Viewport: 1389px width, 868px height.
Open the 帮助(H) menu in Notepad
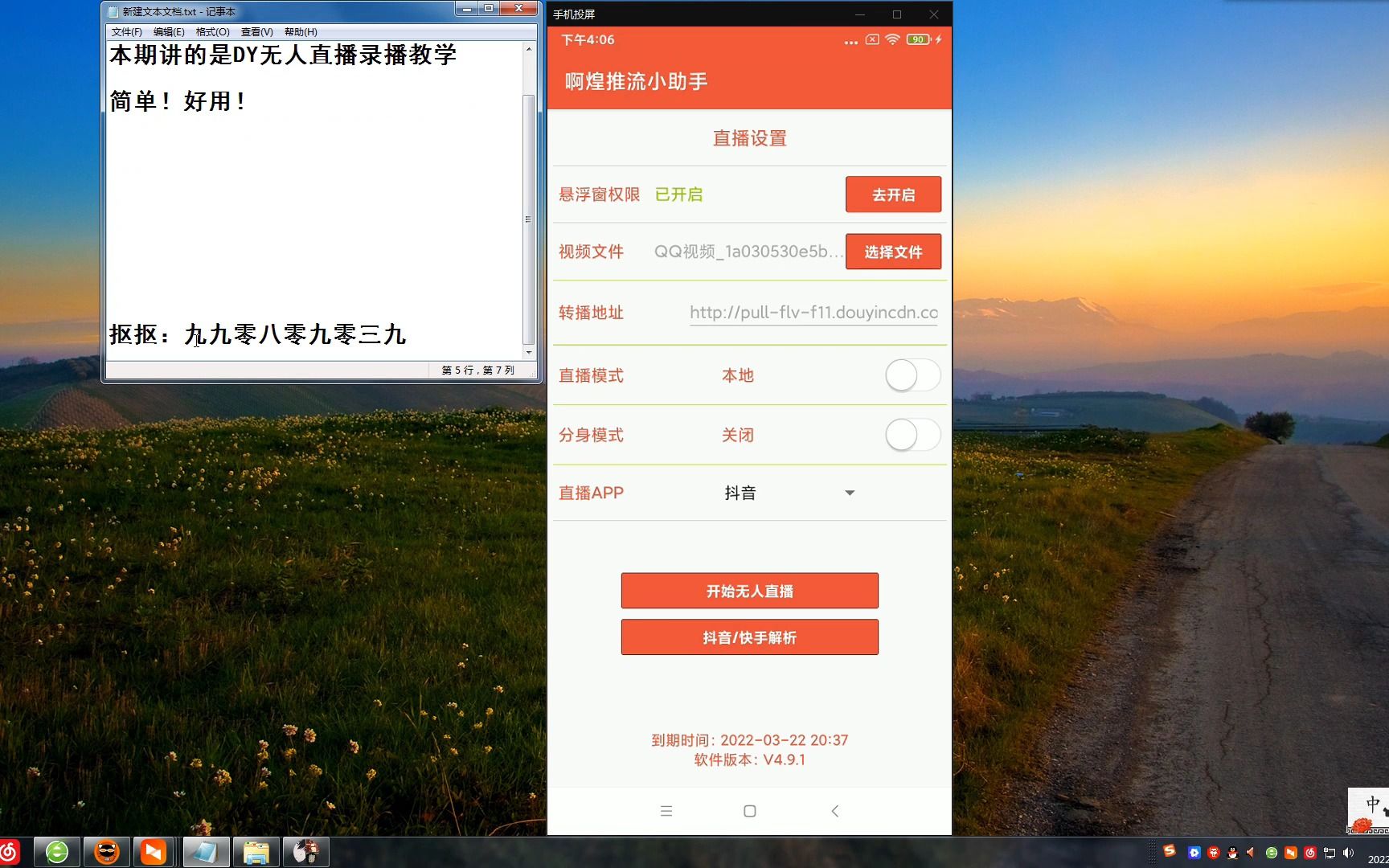pyautogui.click(x=301, y=32)
